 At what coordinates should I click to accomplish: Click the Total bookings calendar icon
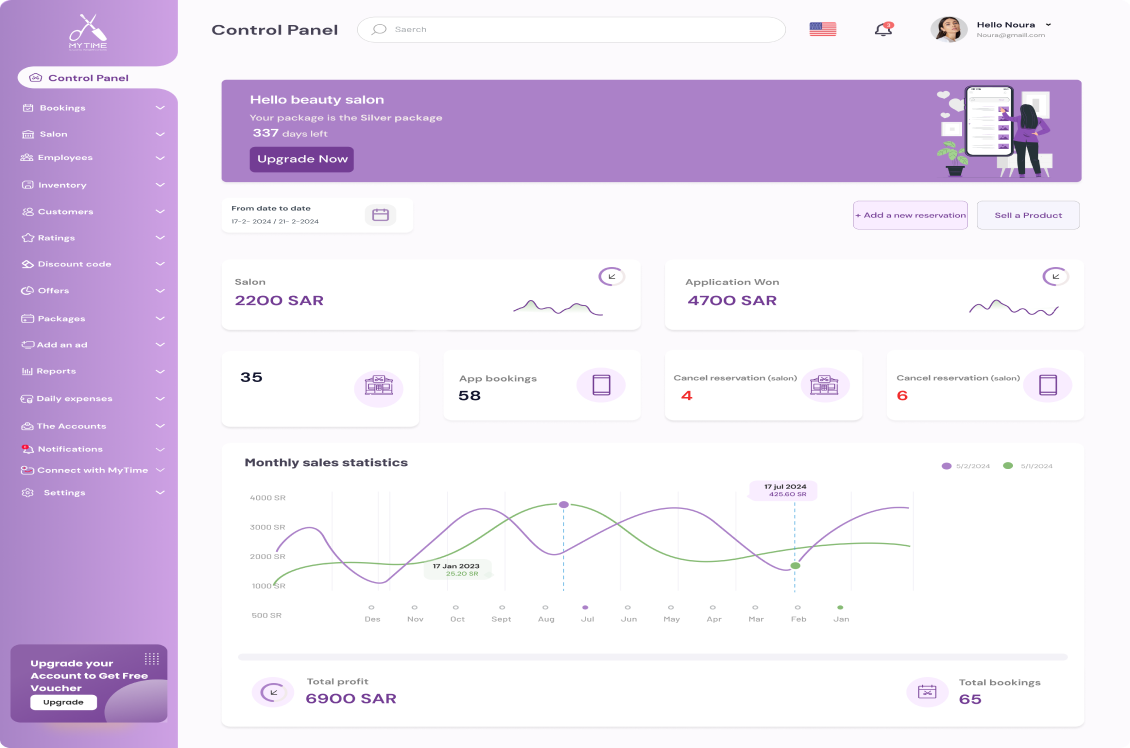tap(927, 692)
